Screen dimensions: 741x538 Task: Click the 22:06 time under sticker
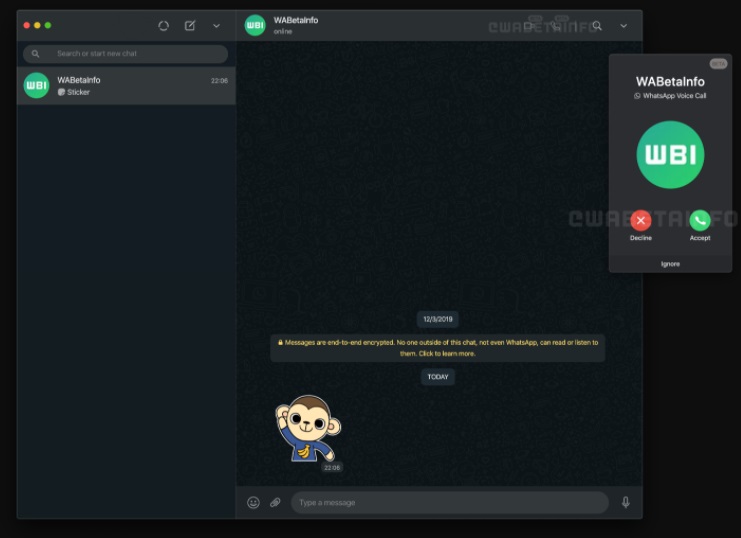[x=332, y=468]
